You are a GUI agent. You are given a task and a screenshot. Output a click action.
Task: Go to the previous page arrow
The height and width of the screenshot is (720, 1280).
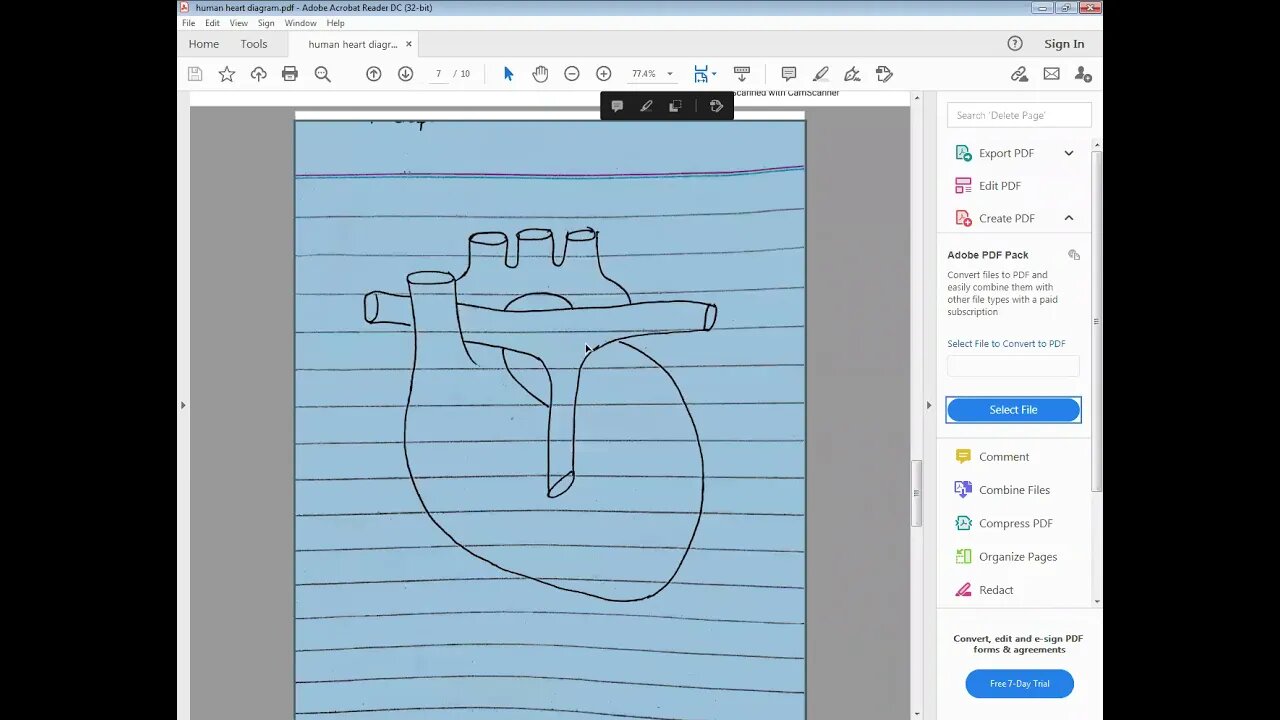tap(374, 74)
